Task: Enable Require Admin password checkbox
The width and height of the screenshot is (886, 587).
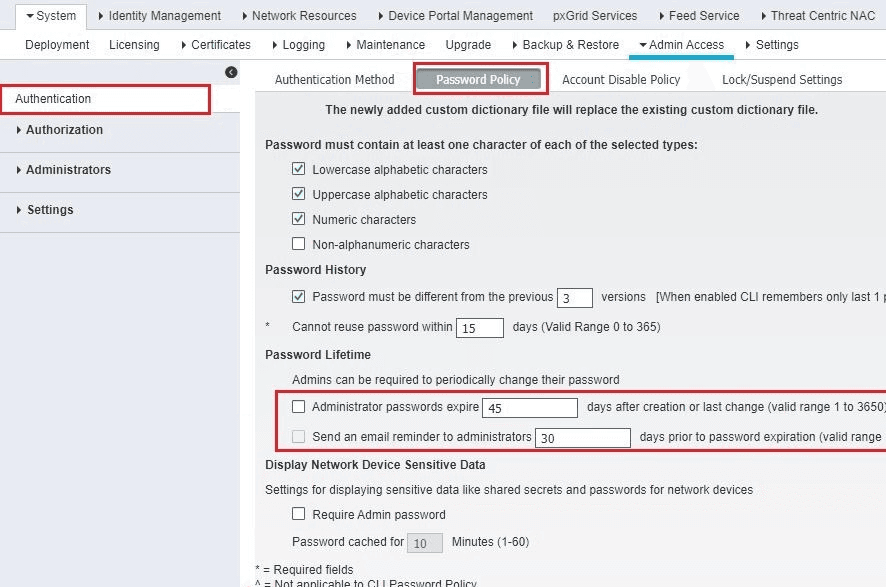Action: [298, 514]
